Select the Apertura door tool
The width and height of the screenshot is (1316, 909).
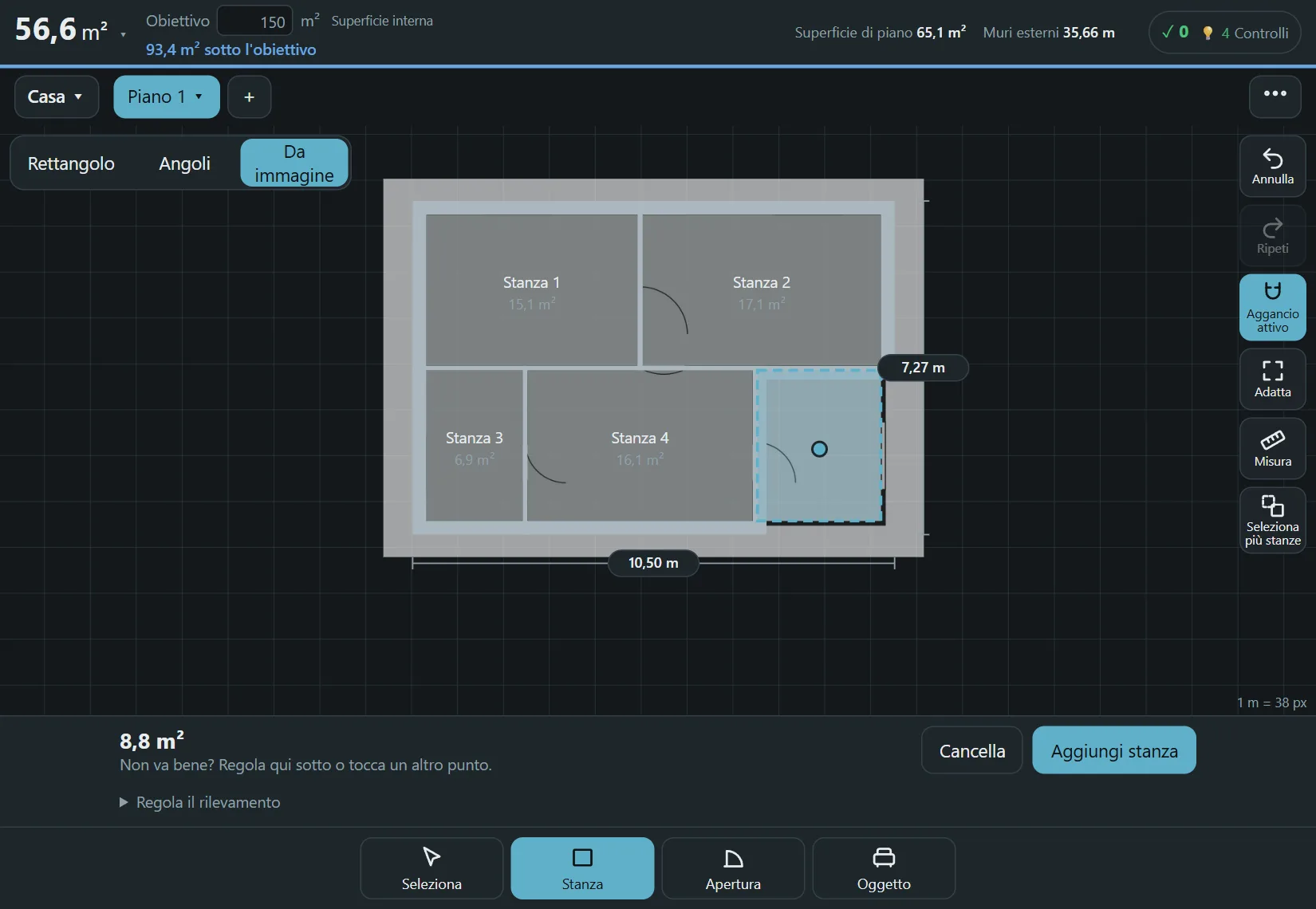pos(733,868)
